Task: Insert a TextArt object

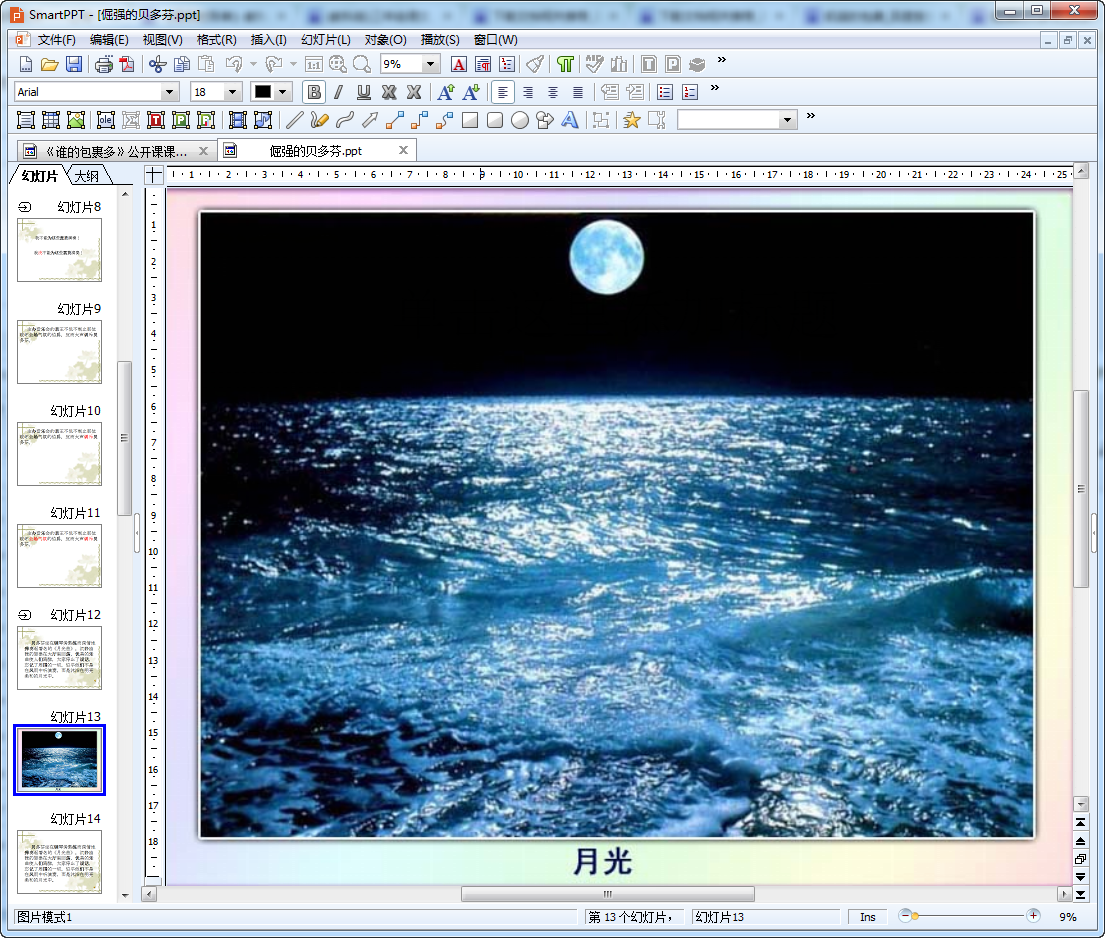Action: pos(569,120)
